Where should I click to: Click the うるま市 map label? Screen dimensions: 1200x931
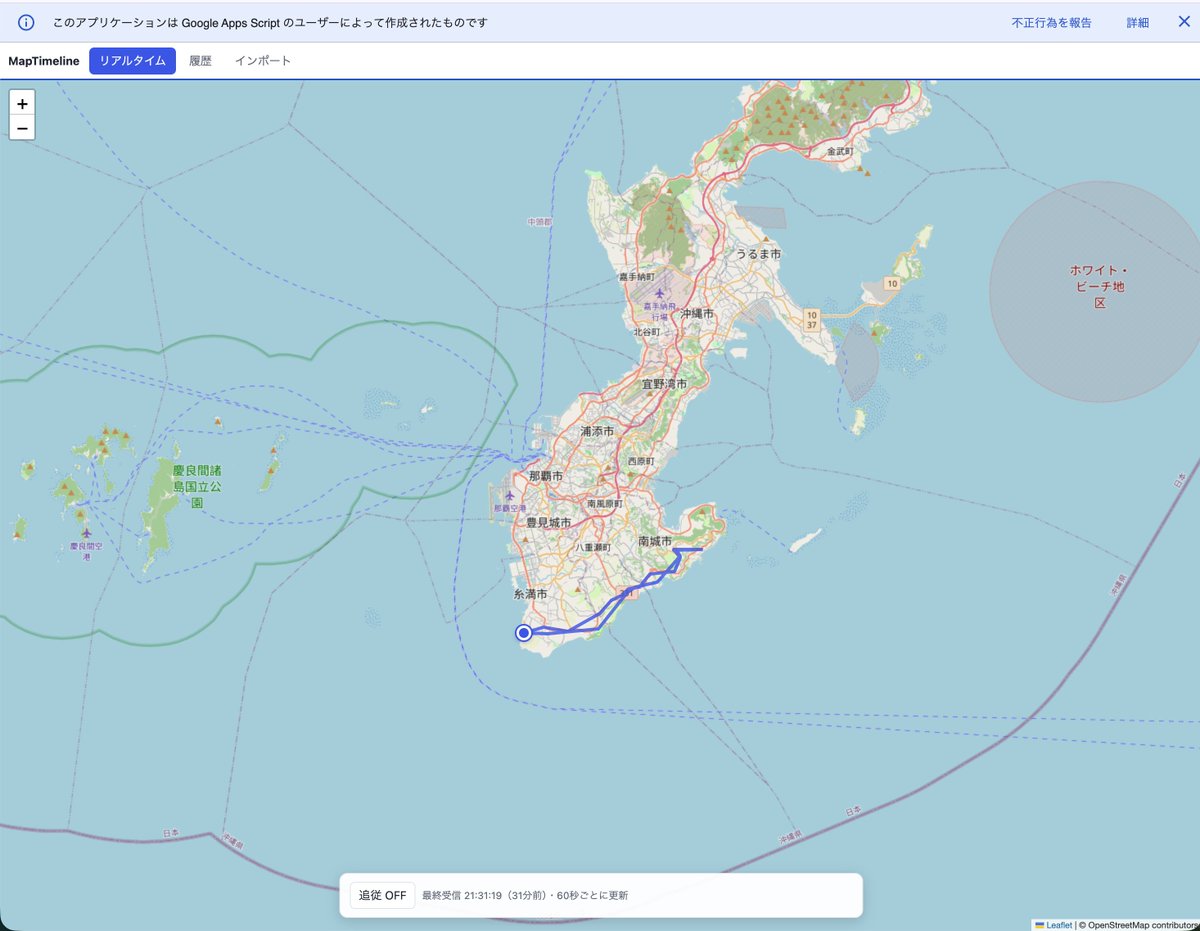coord(758,254)
